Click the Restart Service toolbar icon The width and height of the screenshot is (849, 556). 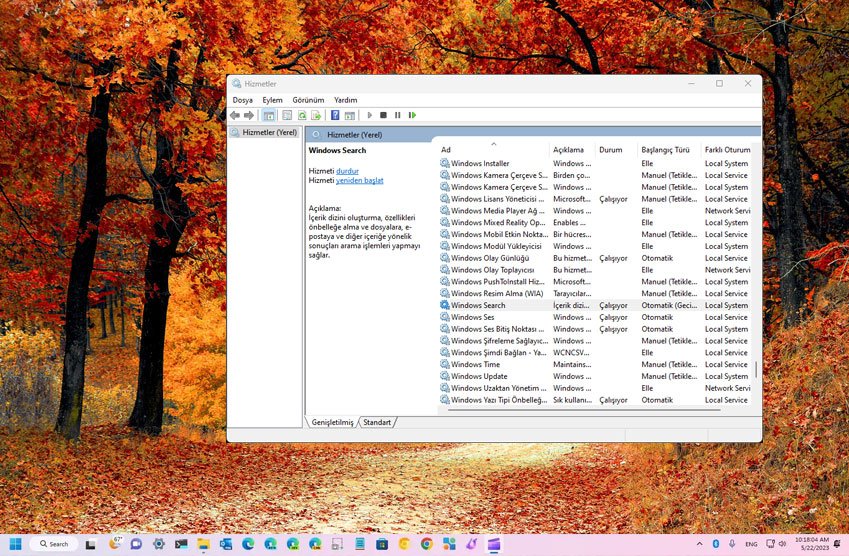tap(412, 116)
